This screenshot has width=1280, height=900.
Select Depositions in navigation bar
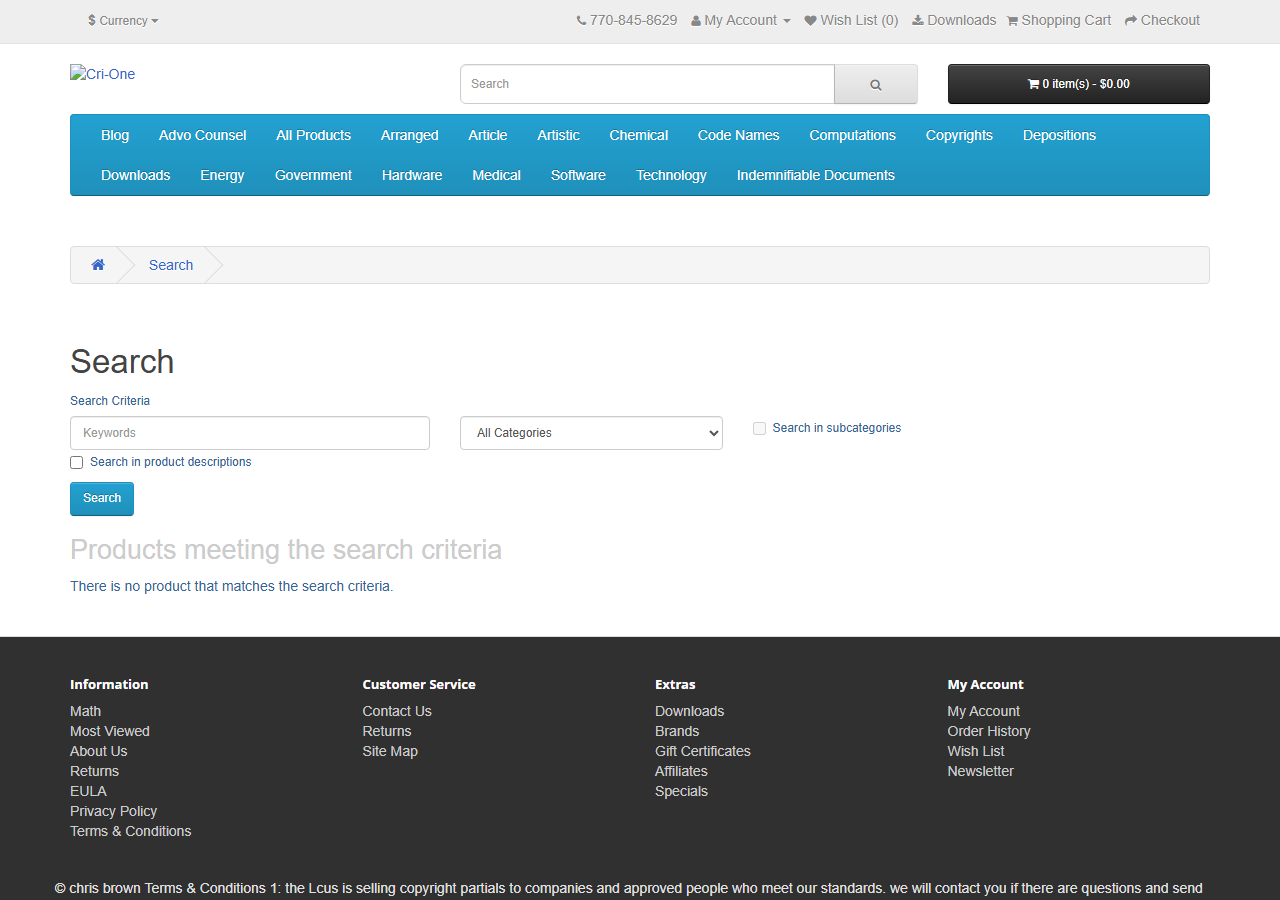point(1059,135)
